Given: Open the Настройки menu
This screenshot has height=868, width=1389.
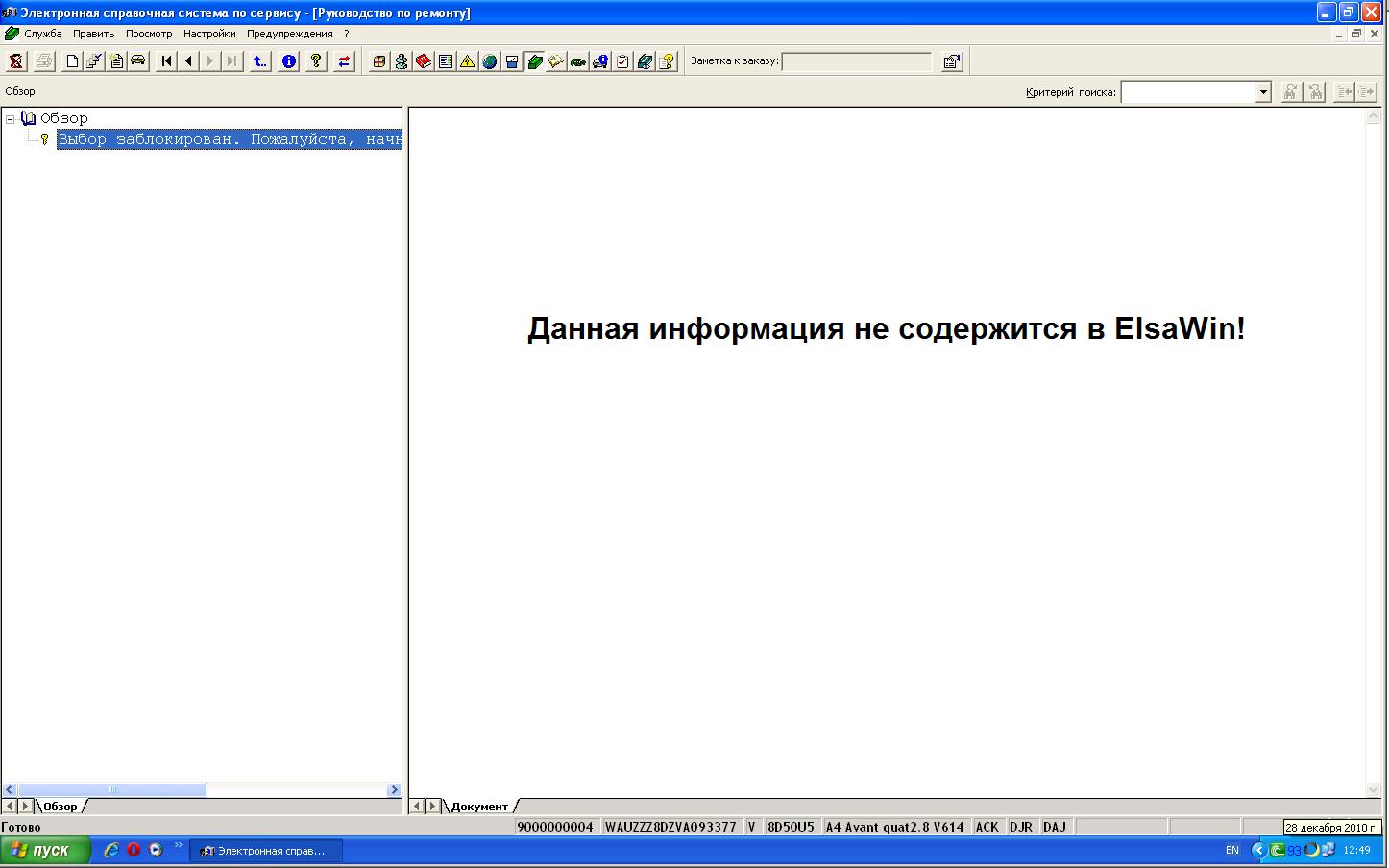Looking at the screenshot, I should click(208, 34).
